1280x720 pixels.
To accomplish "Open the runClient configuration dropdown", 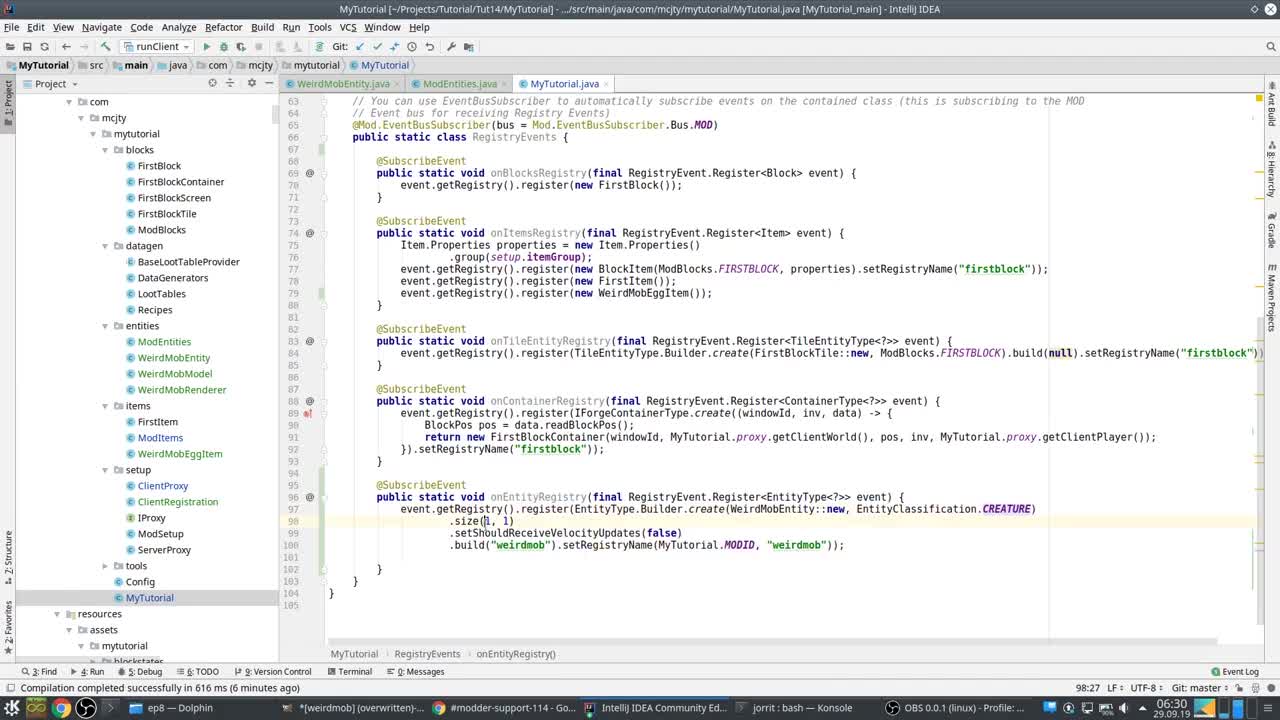I will [x=158, y=47].
